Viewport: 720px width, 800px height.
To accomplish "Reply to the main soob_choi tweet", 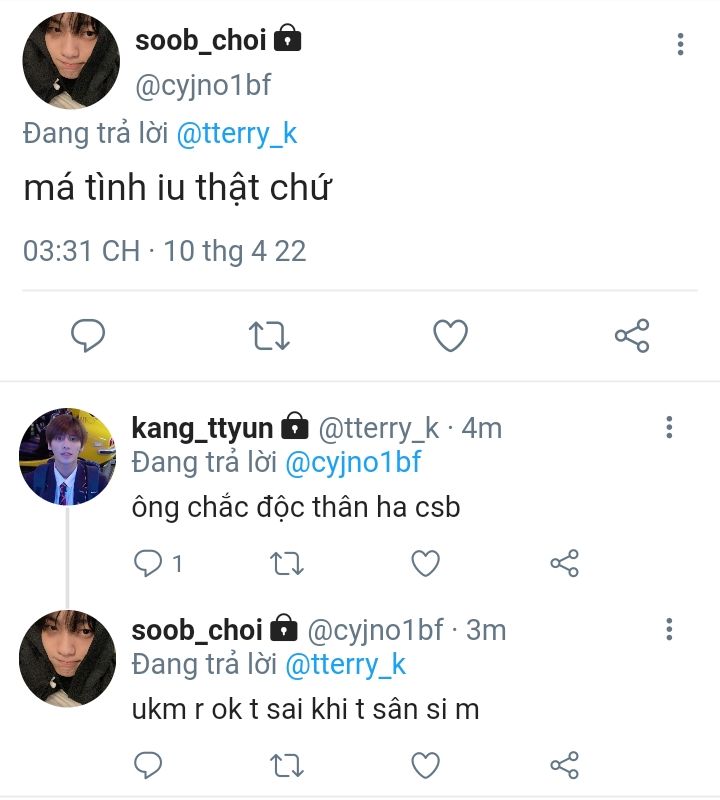I will pyautogui.click(x=88, y=336).
